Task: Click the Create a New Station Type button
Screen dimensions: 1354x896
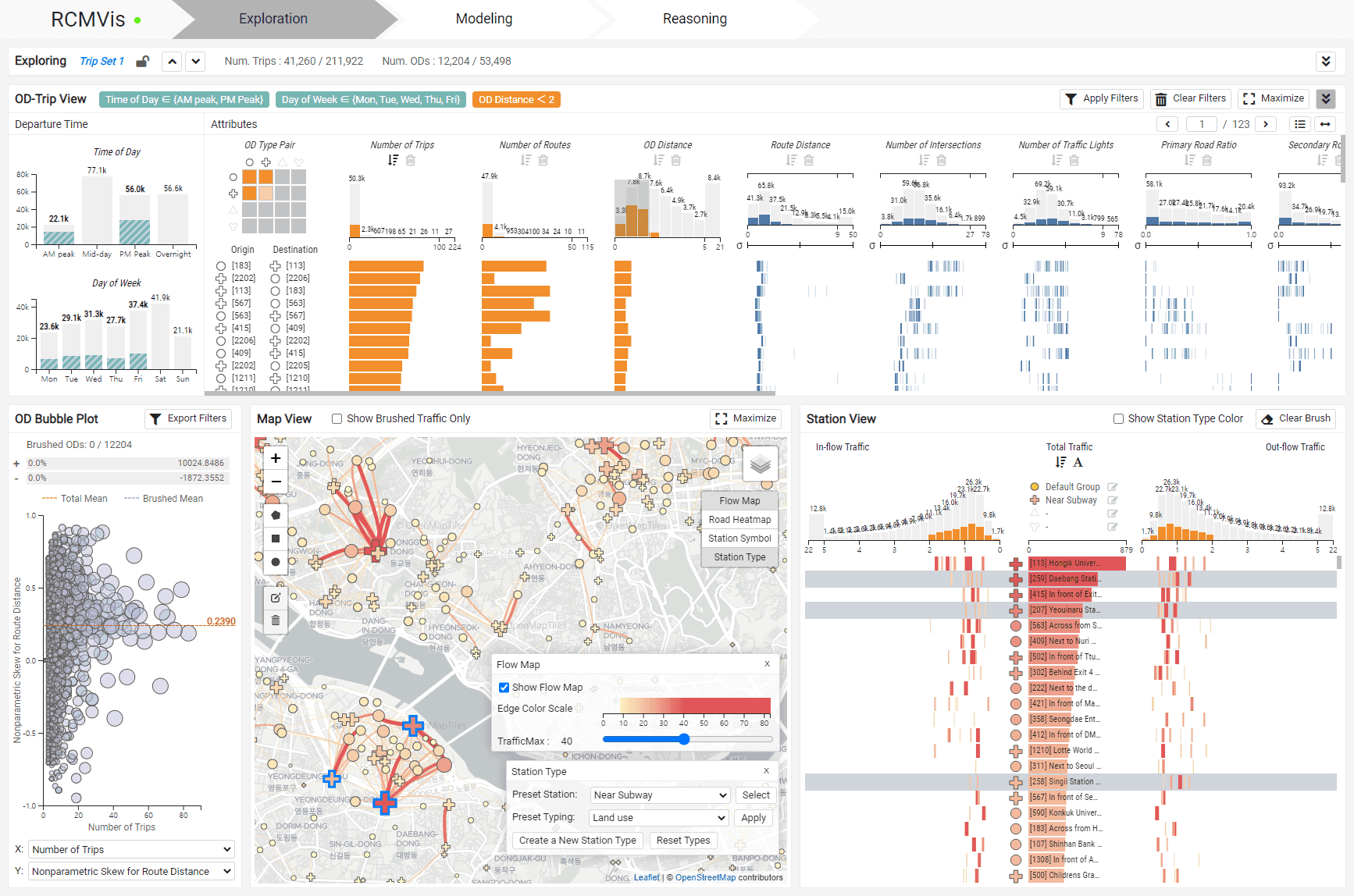Action: click(x=577, y=840)
